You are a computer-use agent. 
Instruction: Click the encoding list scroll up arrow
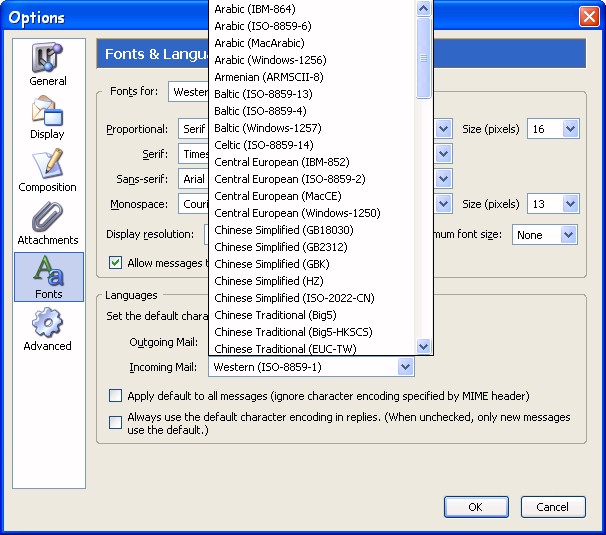coord(424,9)
